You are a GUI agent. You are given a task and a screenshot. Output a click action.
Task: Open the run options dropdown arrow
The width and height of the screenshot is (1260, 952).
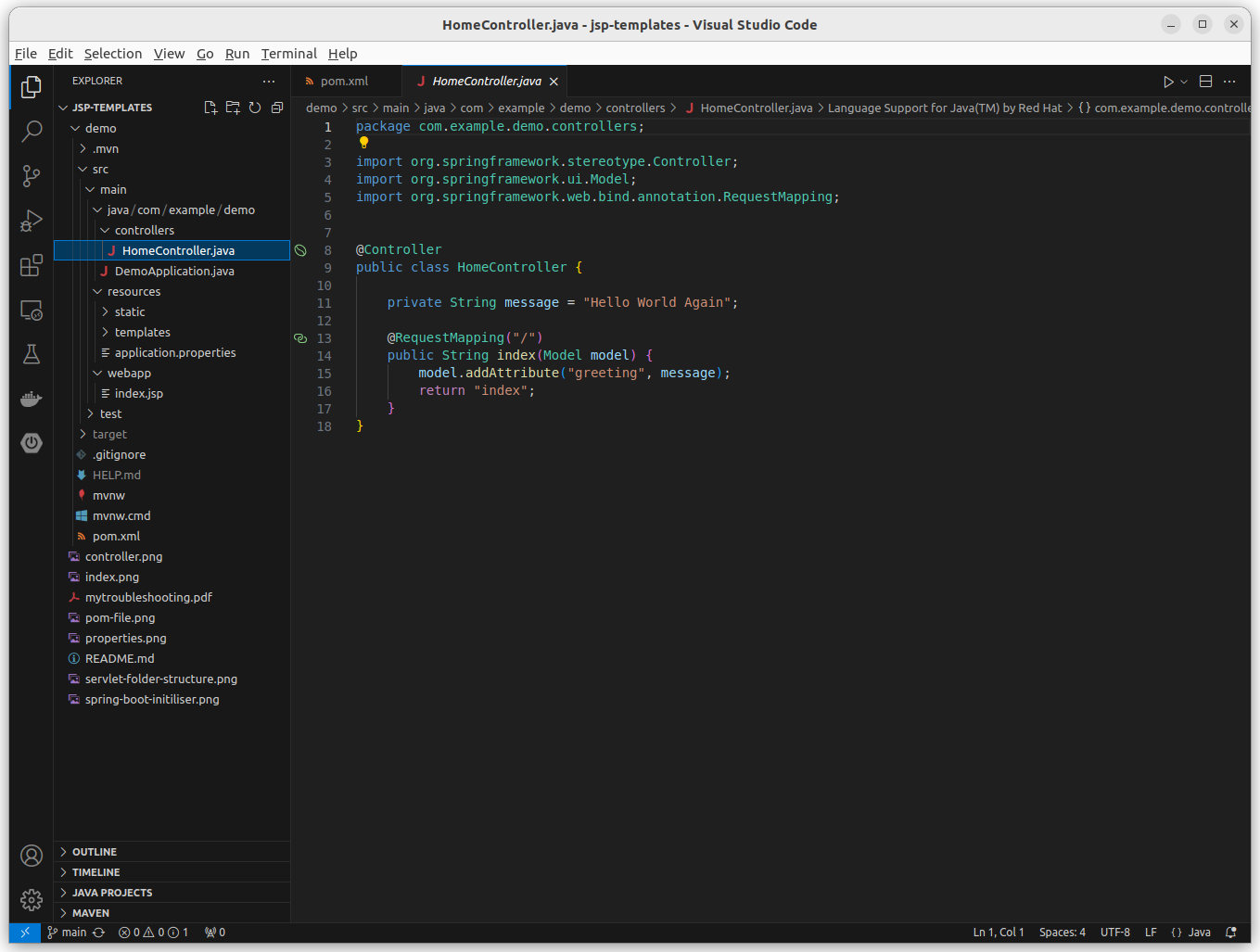tap(1184, 82)
